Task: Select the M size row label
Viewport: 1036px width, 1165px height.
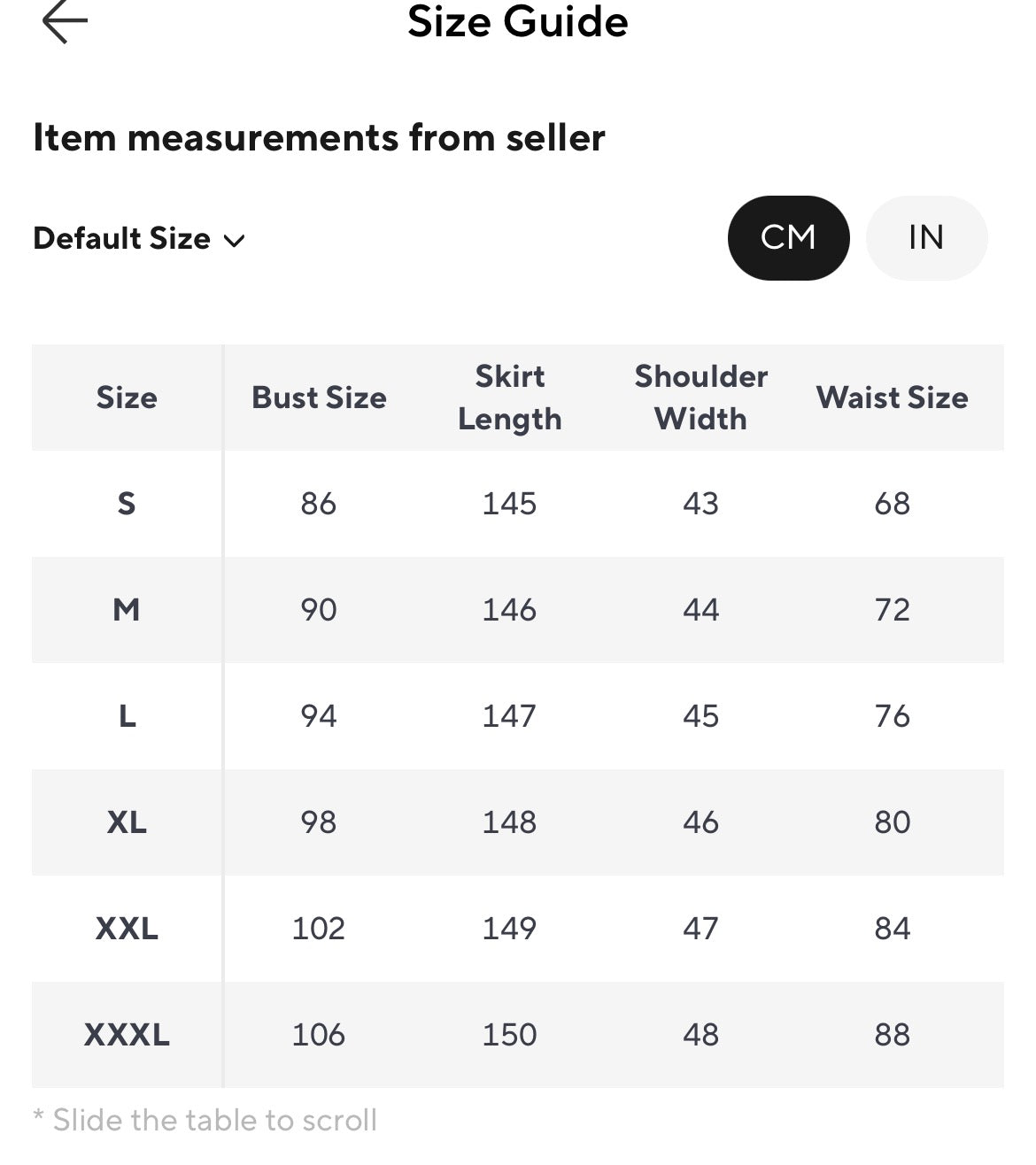Action: [x=127, y=610]
